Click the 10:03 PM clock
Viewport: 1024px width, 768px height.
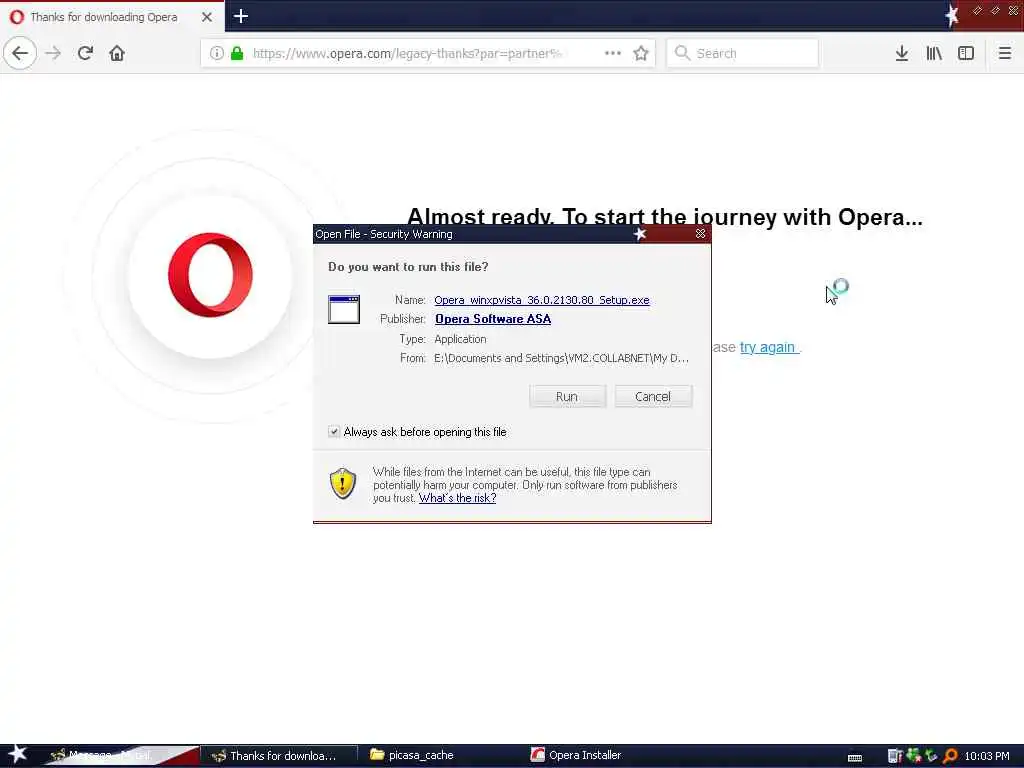(x=987, y=756)
